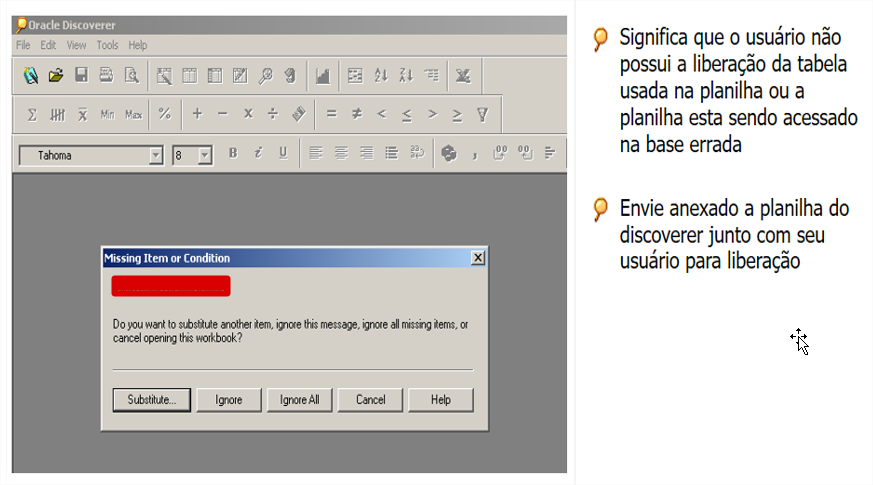Toggle Bold formatting
873x485 pixels.
click(x=233, y=153)
